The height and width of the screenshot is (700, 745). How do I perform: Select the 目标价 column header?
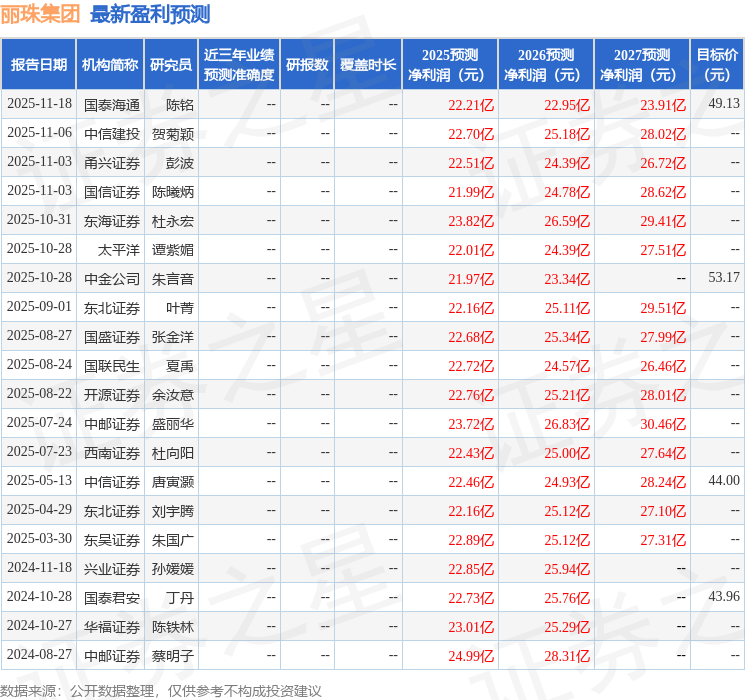(717, 65)
